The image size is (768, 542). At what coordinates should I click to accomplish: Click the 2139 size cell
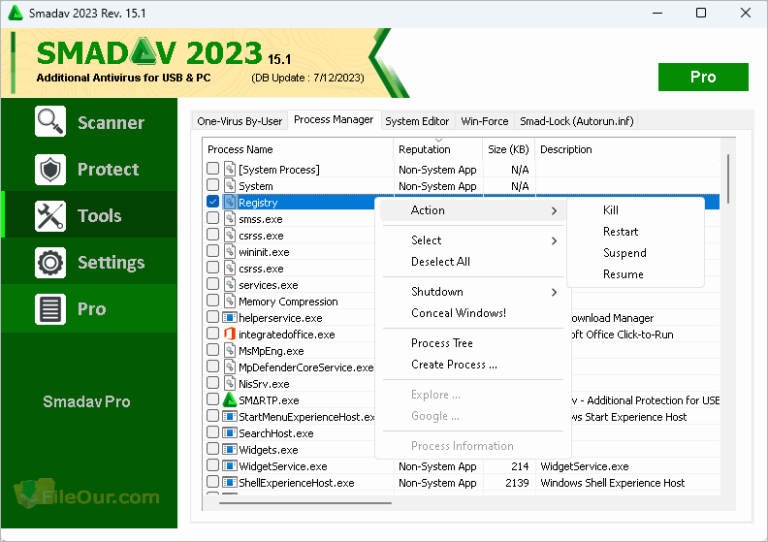coord(517,483)
